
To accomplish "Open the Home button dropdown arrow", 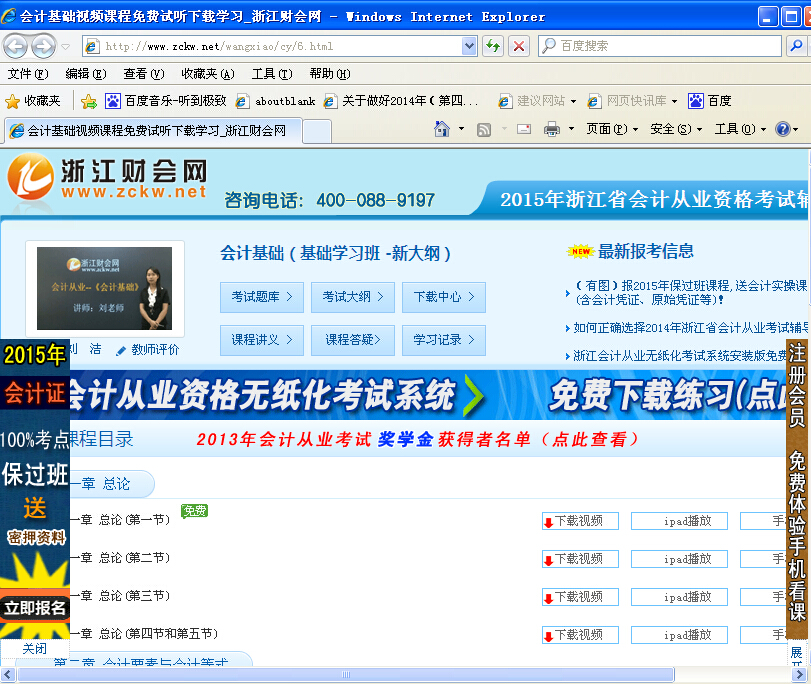I will 461,129.
